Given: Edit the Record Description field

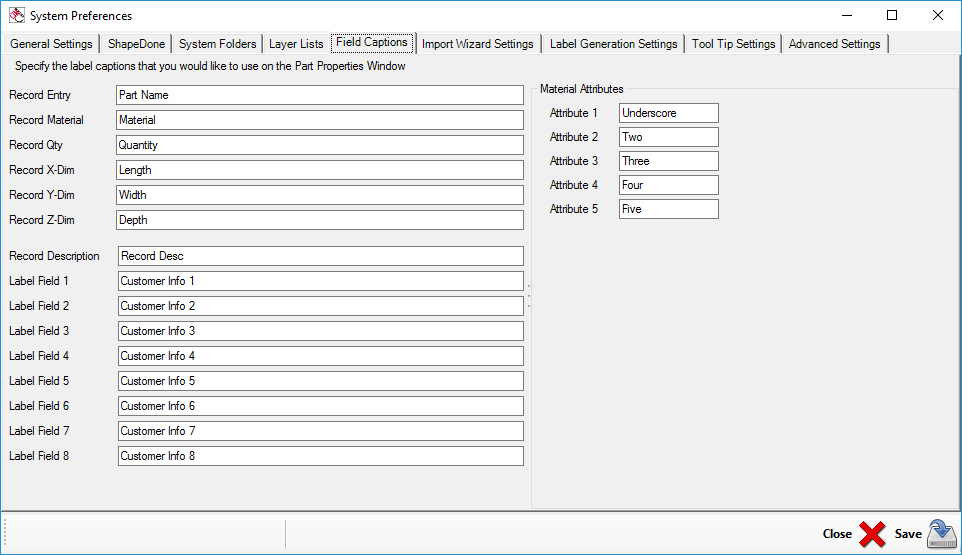Looking at the screenshot, I should pyautogui.click(x=321, y=256).
